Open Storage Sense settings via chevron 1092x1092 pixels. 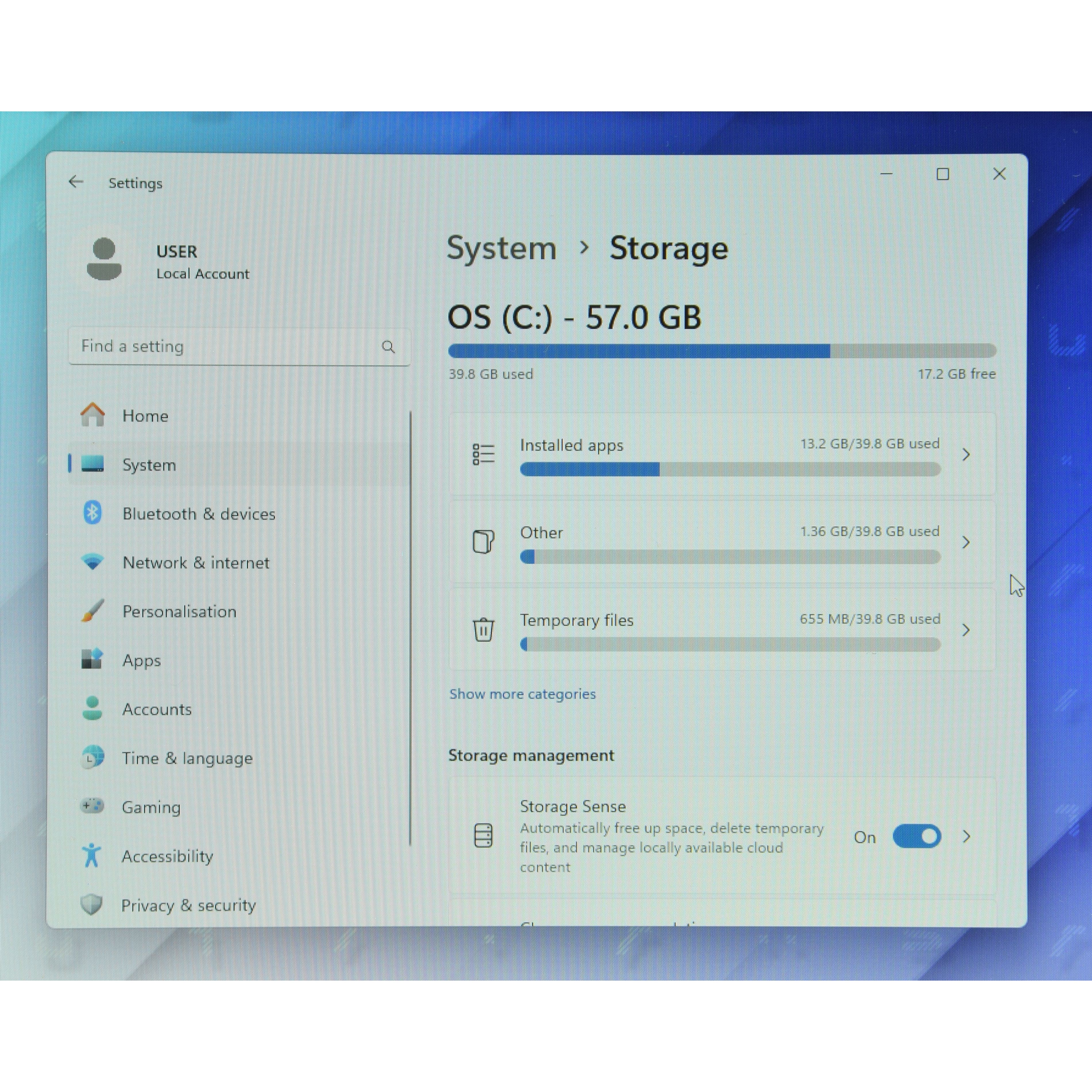click(x=966, y=837)
